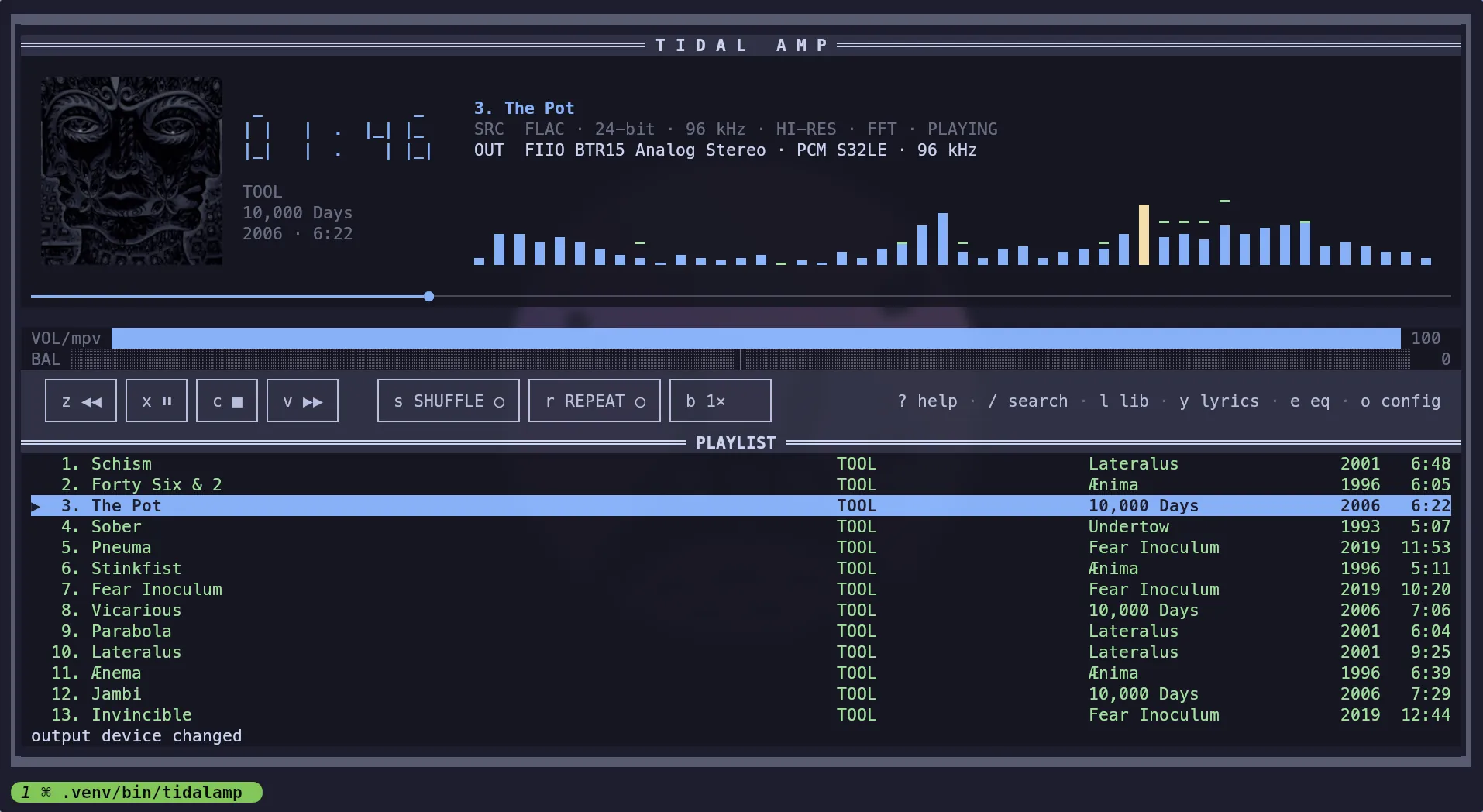Toggle REPEAT mode
The image size is (1483, 812).
point(594,401)
